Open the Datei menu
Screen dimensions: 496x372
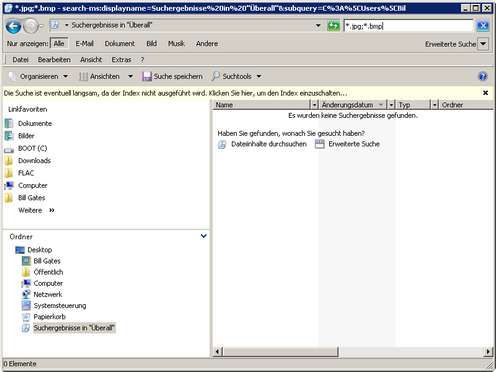(x=20, y=60)
